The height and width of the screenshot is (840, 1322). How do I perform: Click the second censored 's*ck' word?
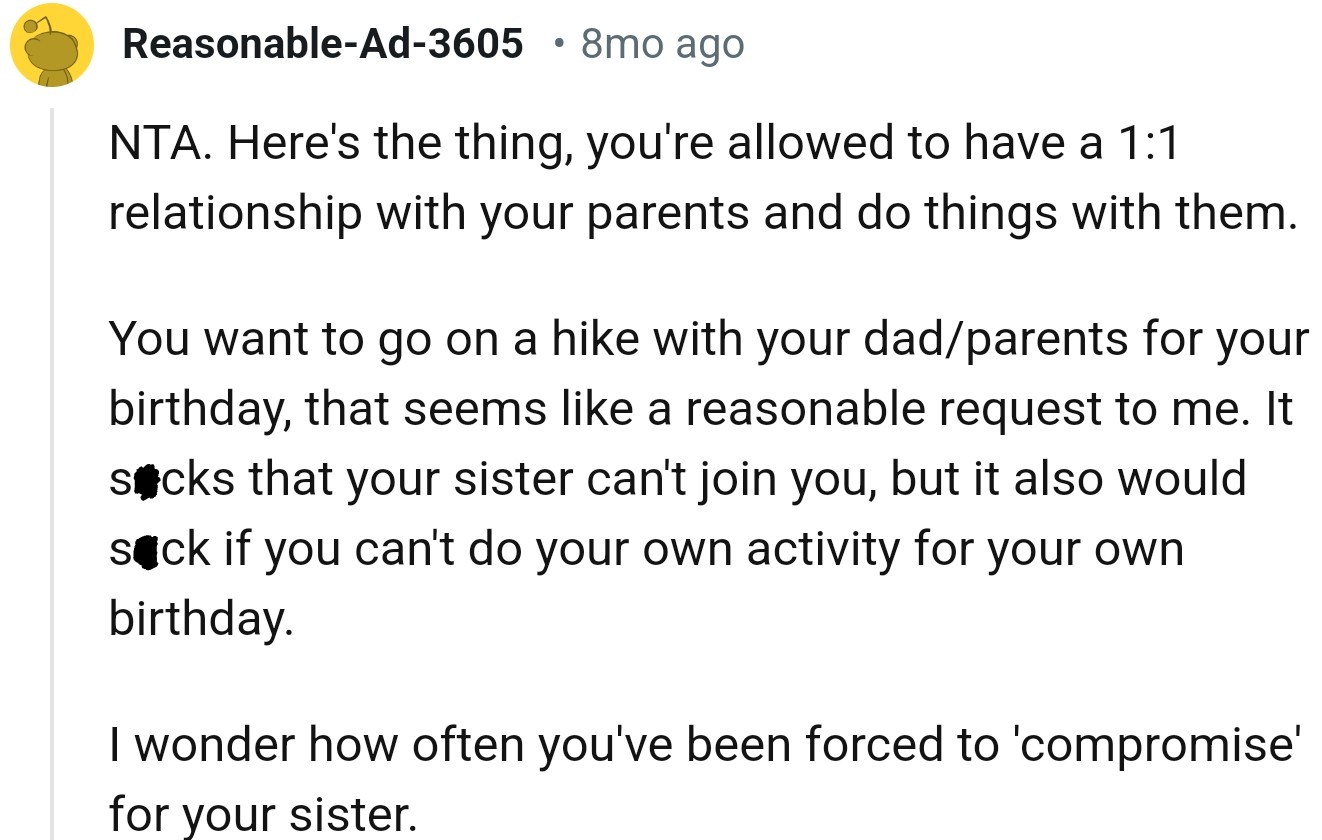coord(159,549)
